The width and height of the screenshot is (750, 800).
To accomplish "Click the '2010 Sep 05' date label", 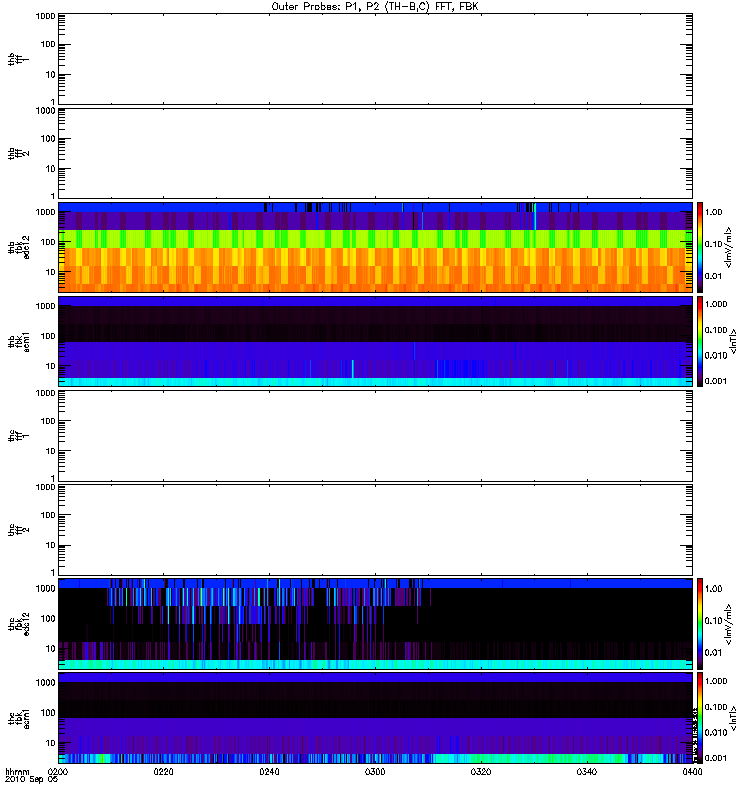I will tap(31, 780).
